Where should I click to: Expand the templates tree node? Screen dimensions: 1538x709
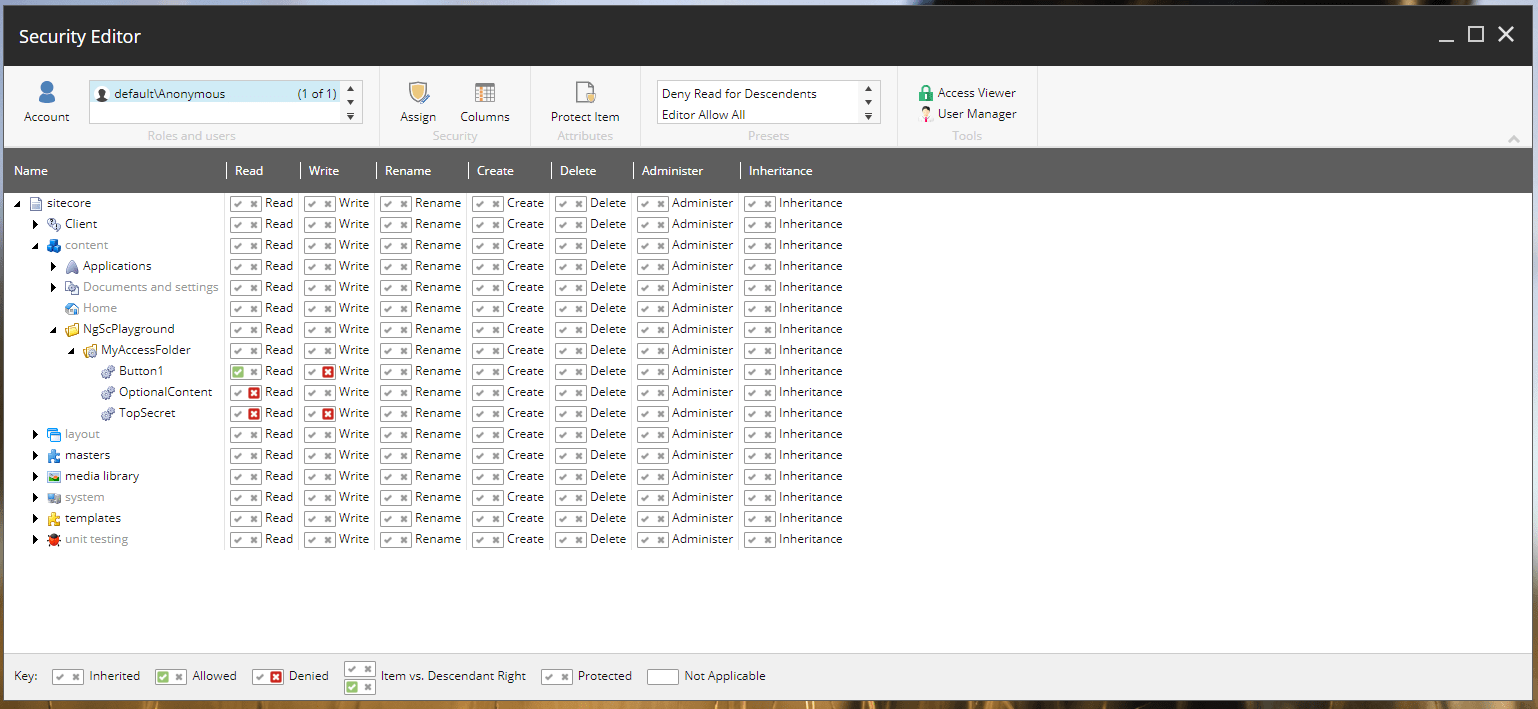35,518
